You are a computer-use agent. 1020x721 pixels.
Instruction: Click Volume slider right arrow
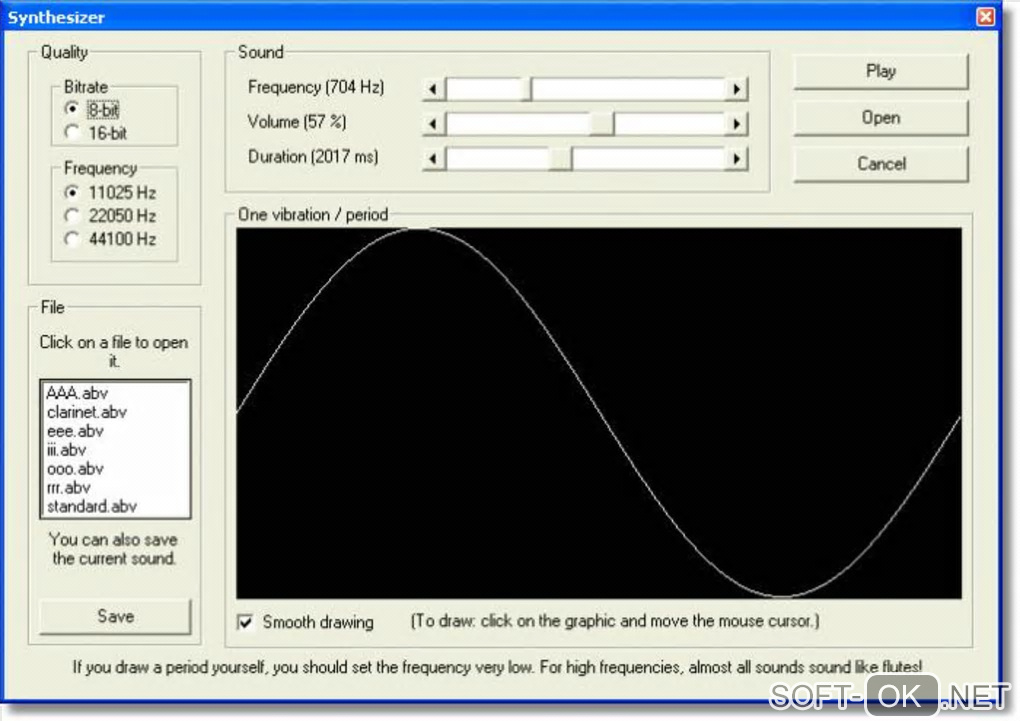click(736, 123)
